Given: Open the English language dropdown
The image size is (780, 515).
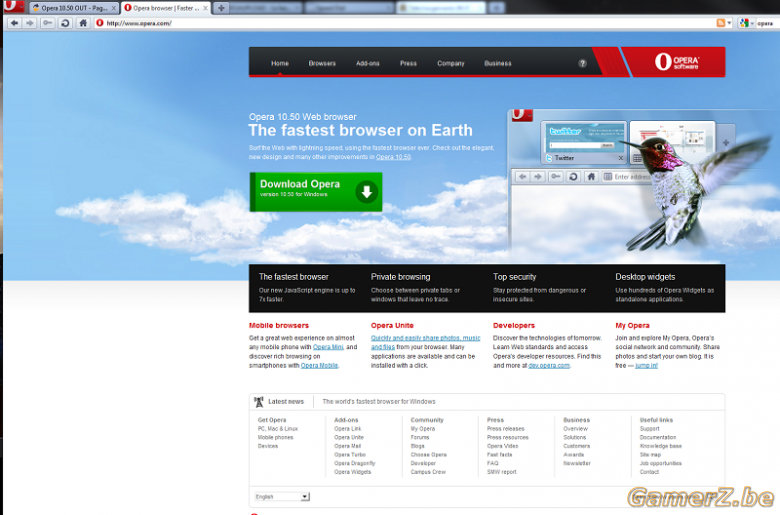Looking at the screenshot, I should click(x=282, y=497).
